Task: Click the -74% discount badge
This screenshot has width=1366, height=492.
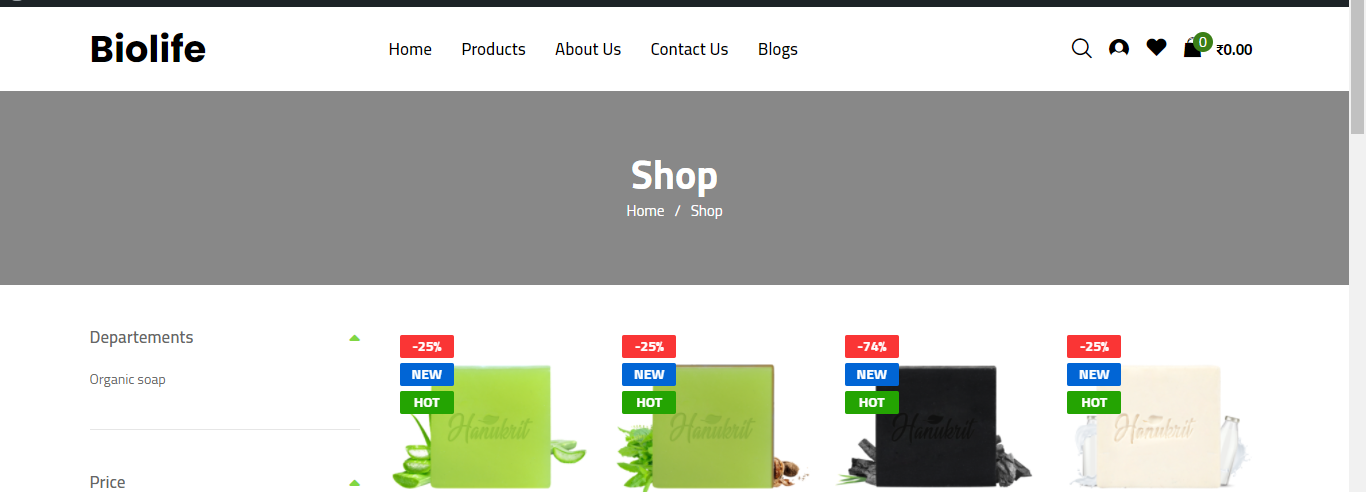Action: click(x=872, y=346)
